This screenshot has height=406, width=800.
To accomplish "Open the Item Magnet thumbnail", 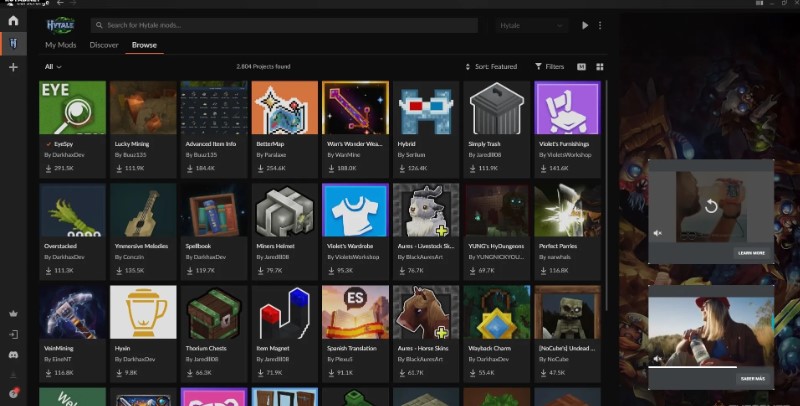I will click(285, 312).
